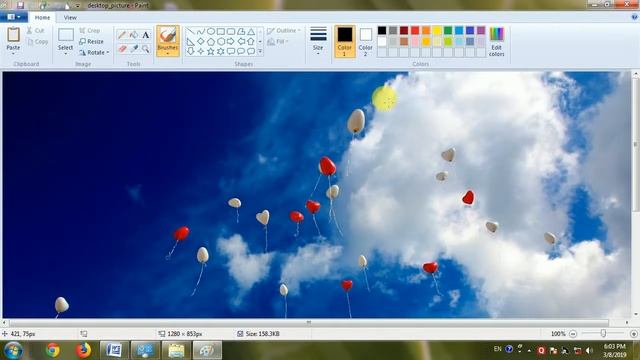This screenshot has height=360, width=640.
Task: Choose the straight Line shape
Action: (191, 31)
